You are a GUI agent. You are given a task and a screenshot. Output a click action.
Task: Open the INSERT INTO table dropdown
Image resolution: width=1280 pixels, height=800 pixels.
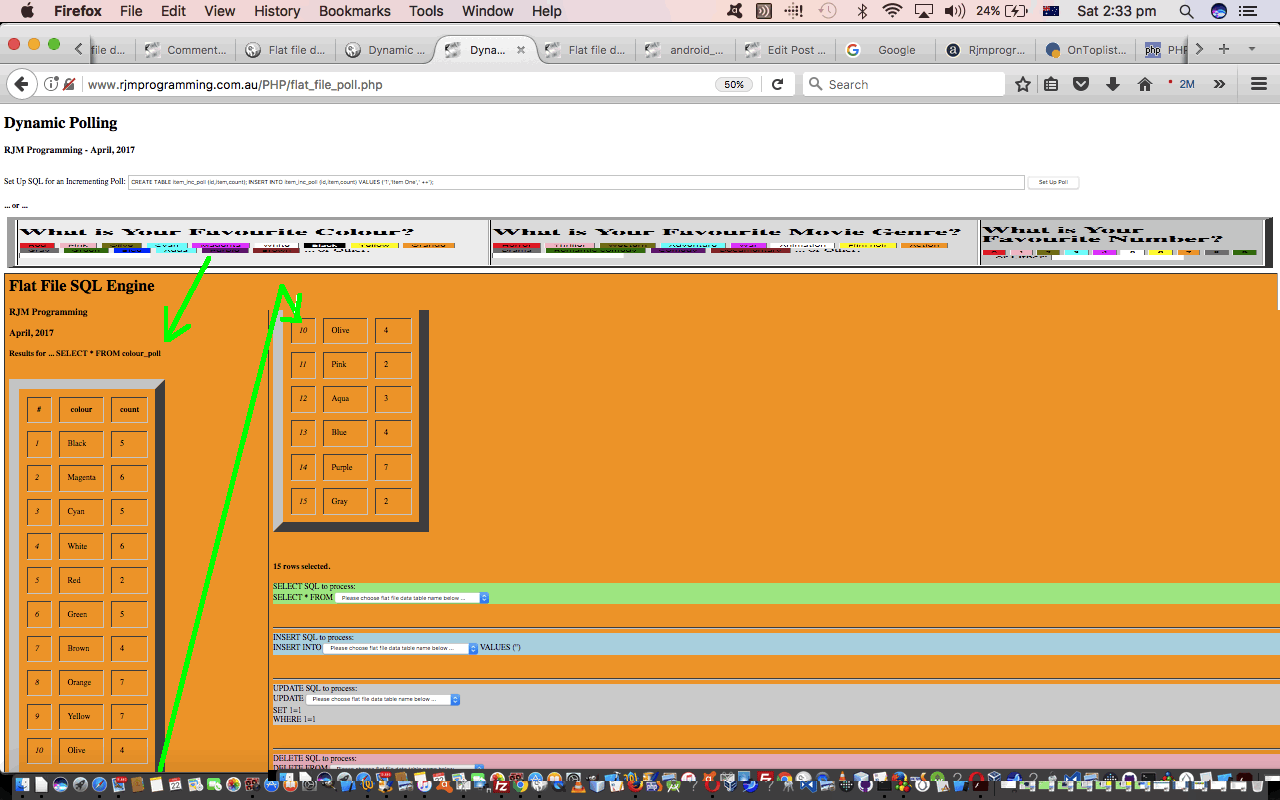pos(401,648)
